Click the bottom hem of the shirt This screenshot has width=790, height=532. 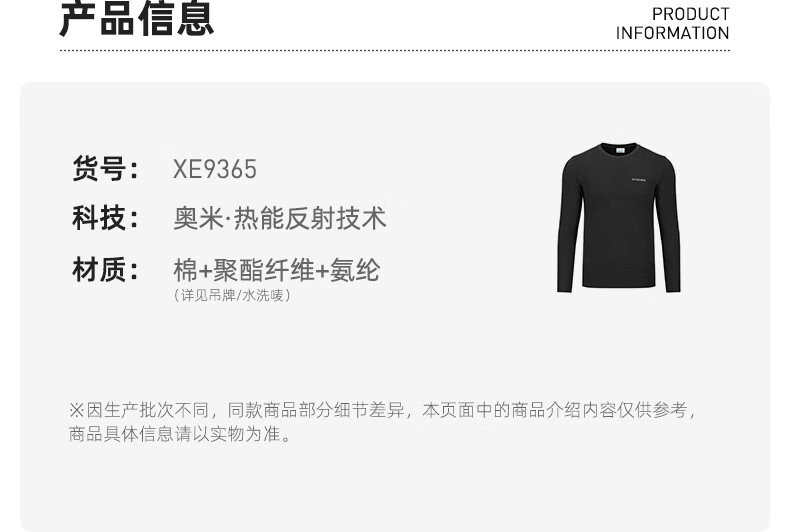(619, 284)
